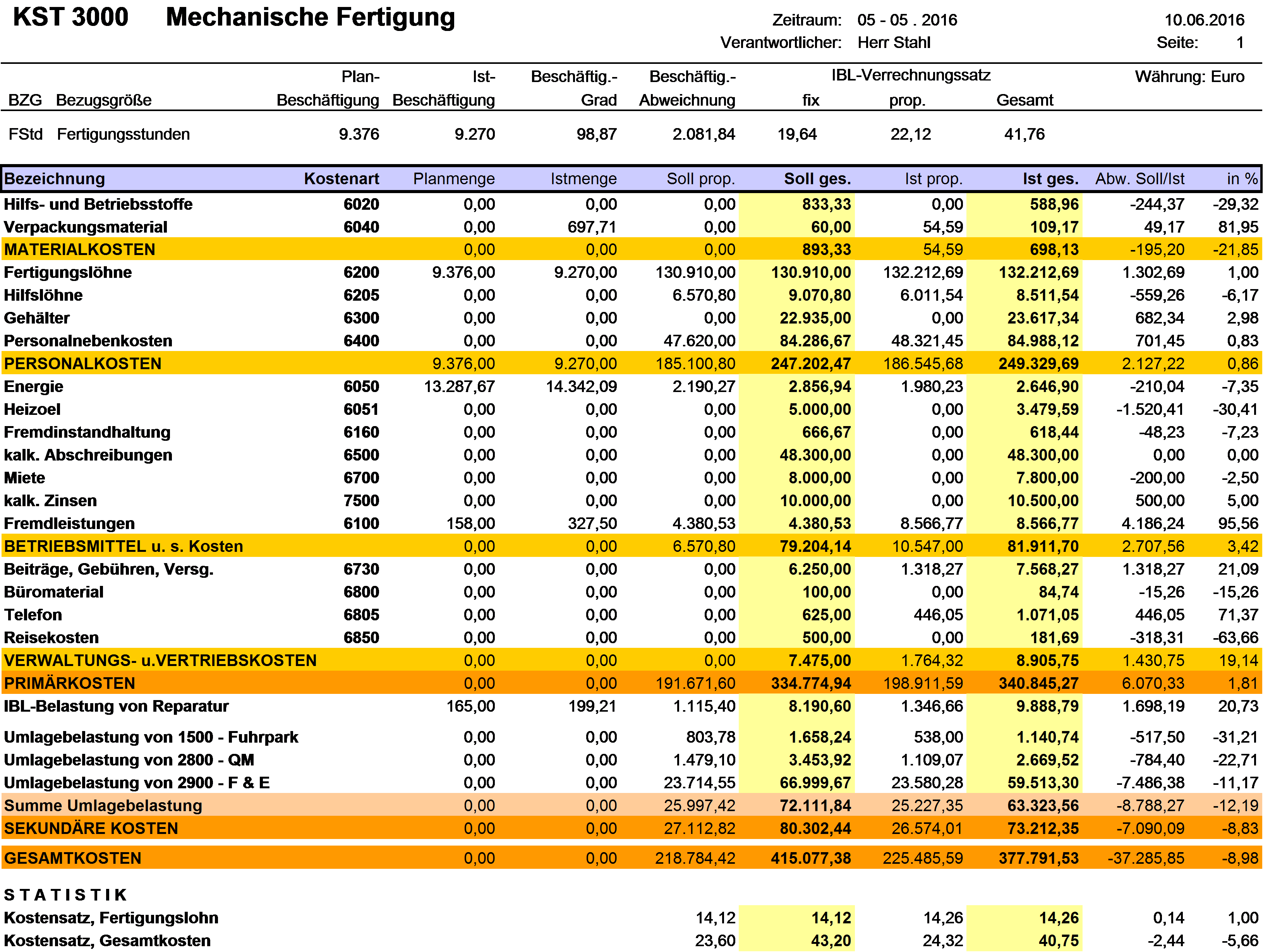The image size is (1263, 952).
Task: Click the 'IBL-Verrechnungssatz' header label
Action: click(911, 75)
